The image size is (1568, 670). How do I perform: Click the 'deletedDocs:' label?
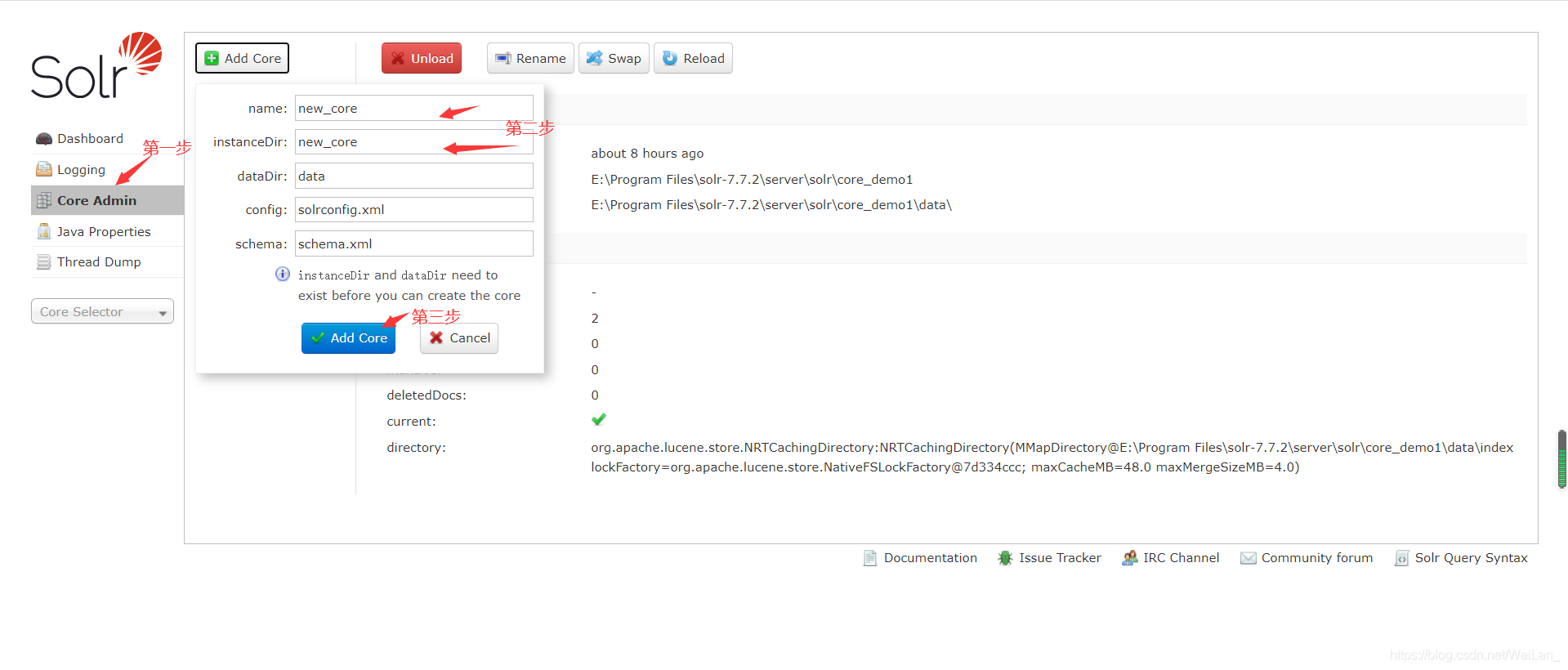[427, 395]
